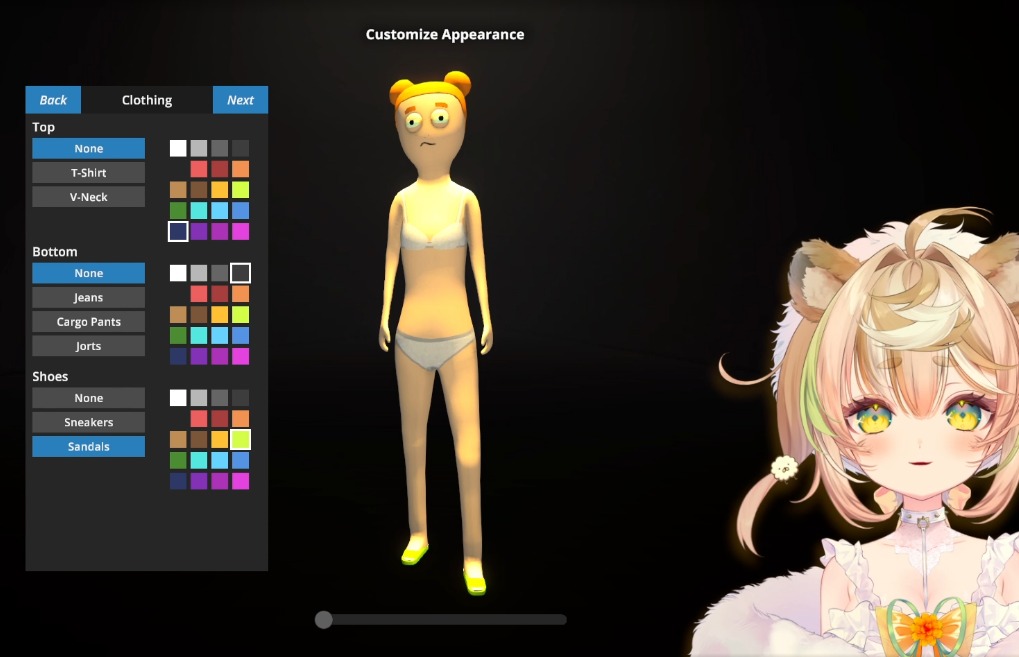Screen dimensions: 1019x657
Task: Set Bottom color to pink magenta swatch
Action: 240,356
